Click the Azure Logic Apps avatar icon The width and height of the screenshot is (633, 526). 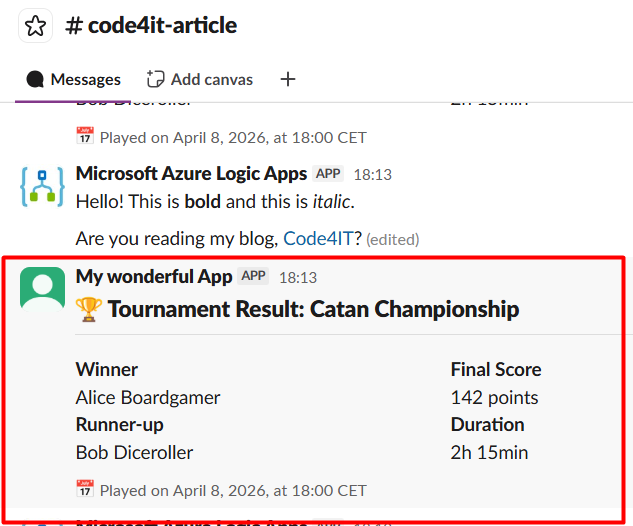click(x=42, y=185)
